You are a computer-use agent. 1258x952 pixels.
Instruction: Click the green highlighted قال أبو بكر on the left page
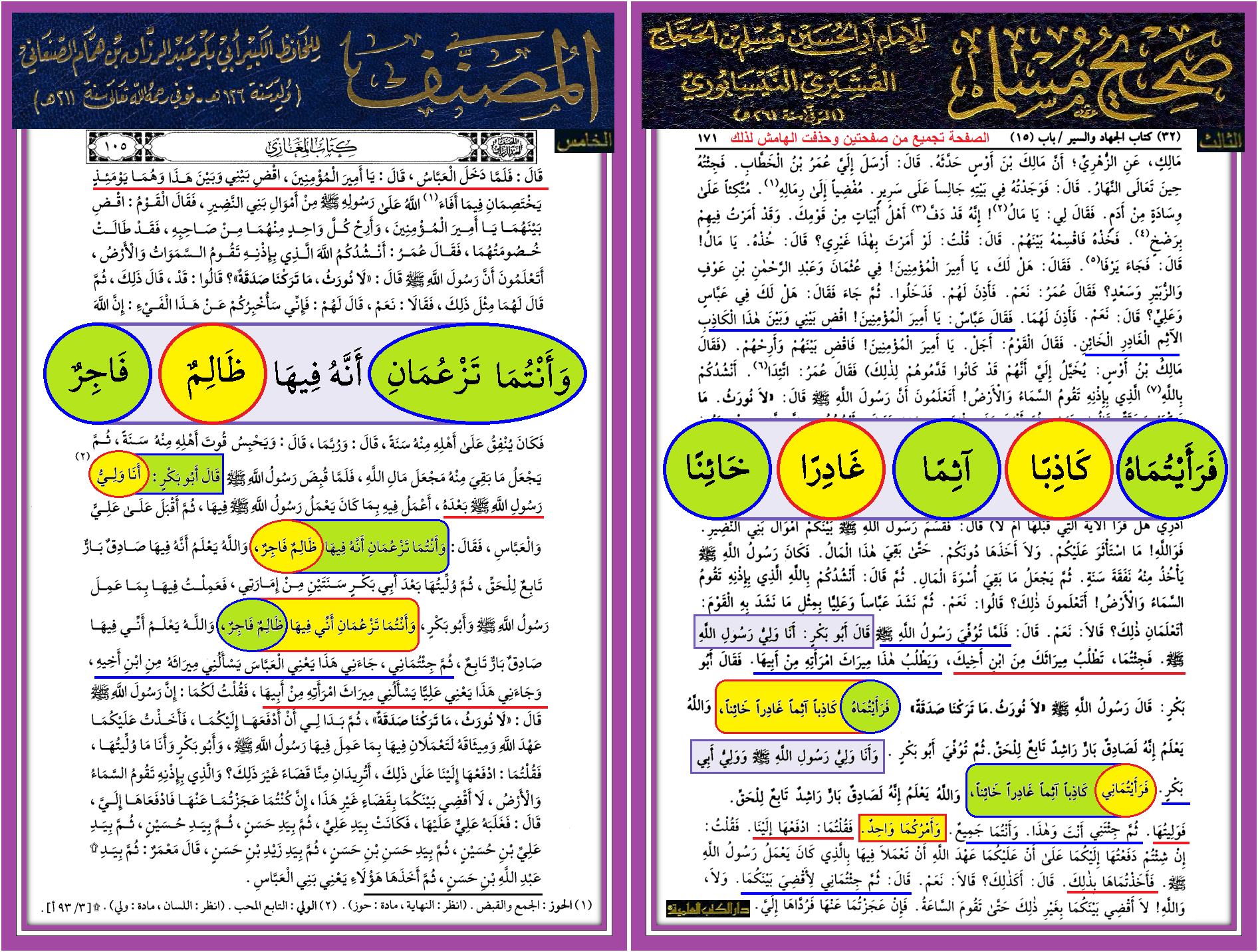point(186,476)
